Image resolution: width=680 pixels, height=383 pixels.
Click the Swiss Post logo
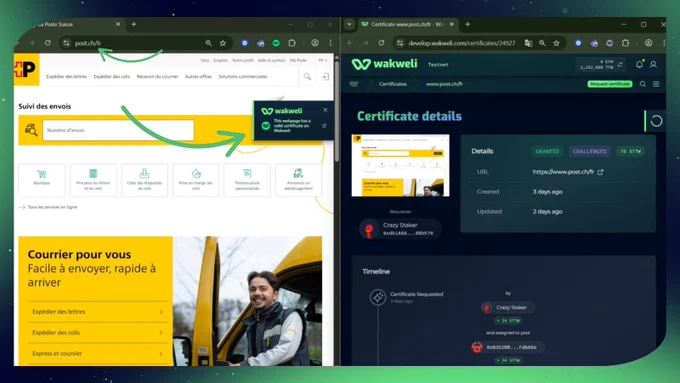26,69
